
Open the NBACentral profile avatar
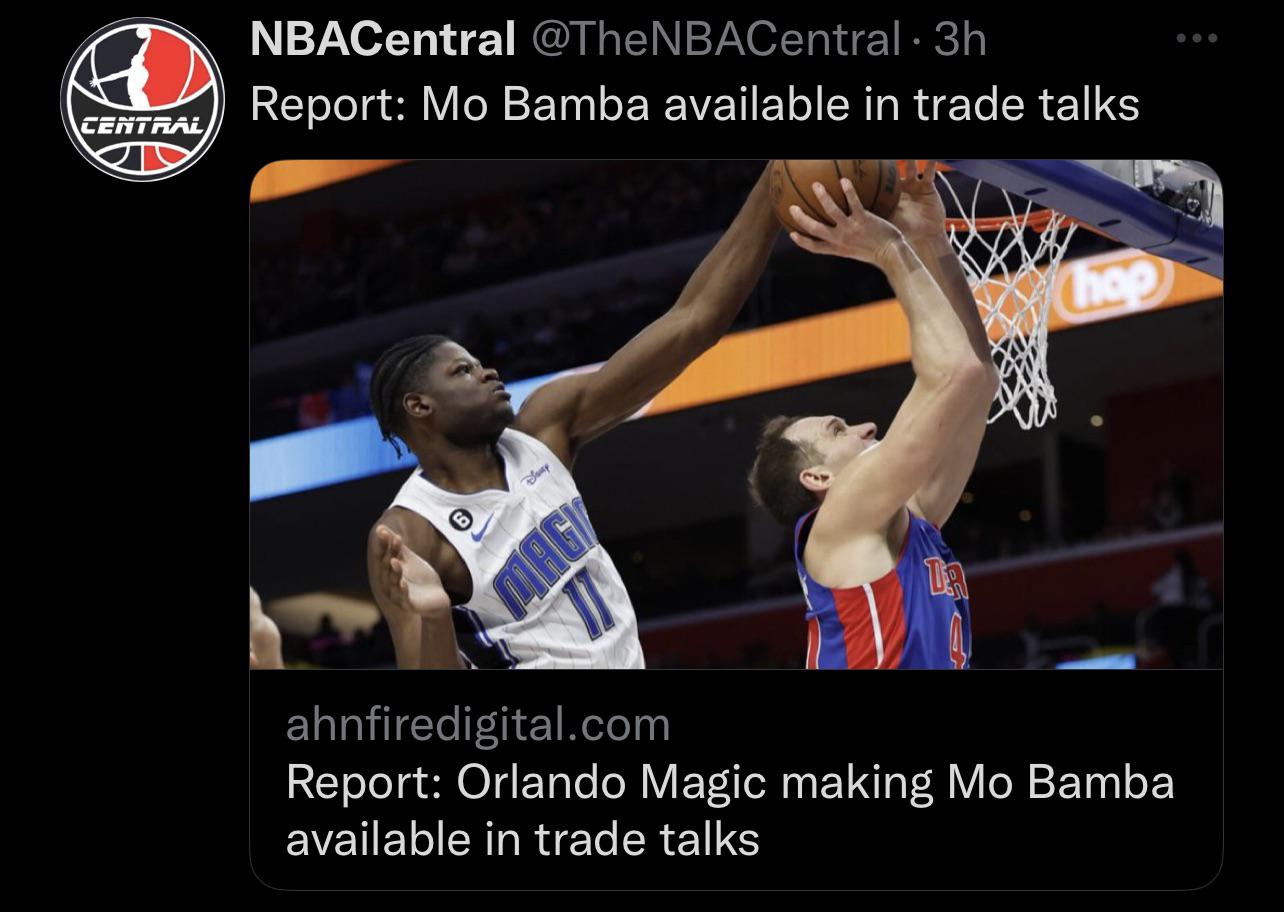(x=142, y=98)
